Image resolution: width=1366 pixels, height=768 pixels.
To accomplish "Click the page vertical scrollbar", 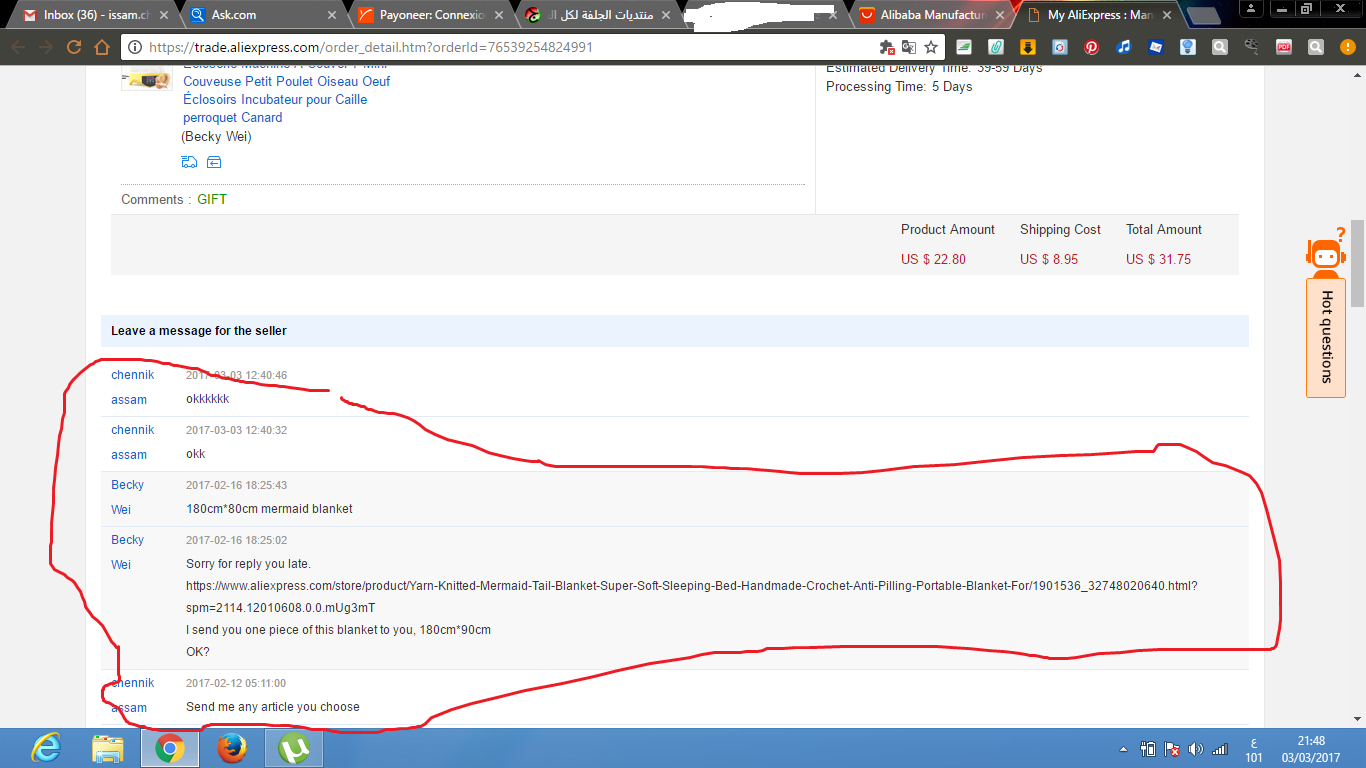I will [x=1357, y=263].
